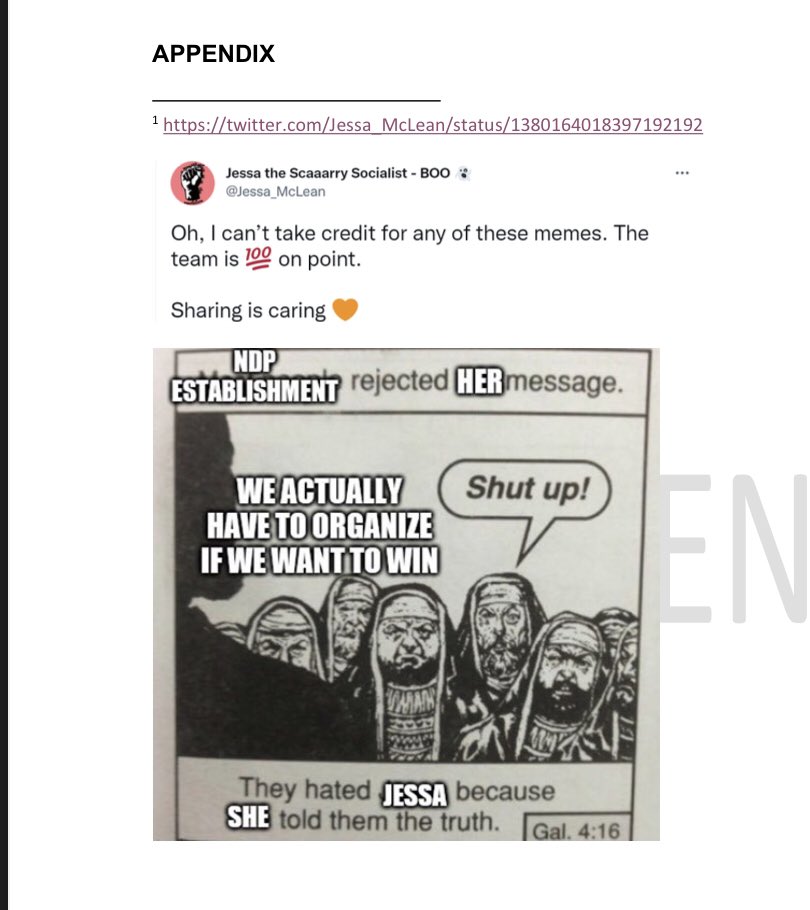Screen dimensions: 810x910
Task: Click the tweet's three-dot more options icon
Action: pos(682,172)
